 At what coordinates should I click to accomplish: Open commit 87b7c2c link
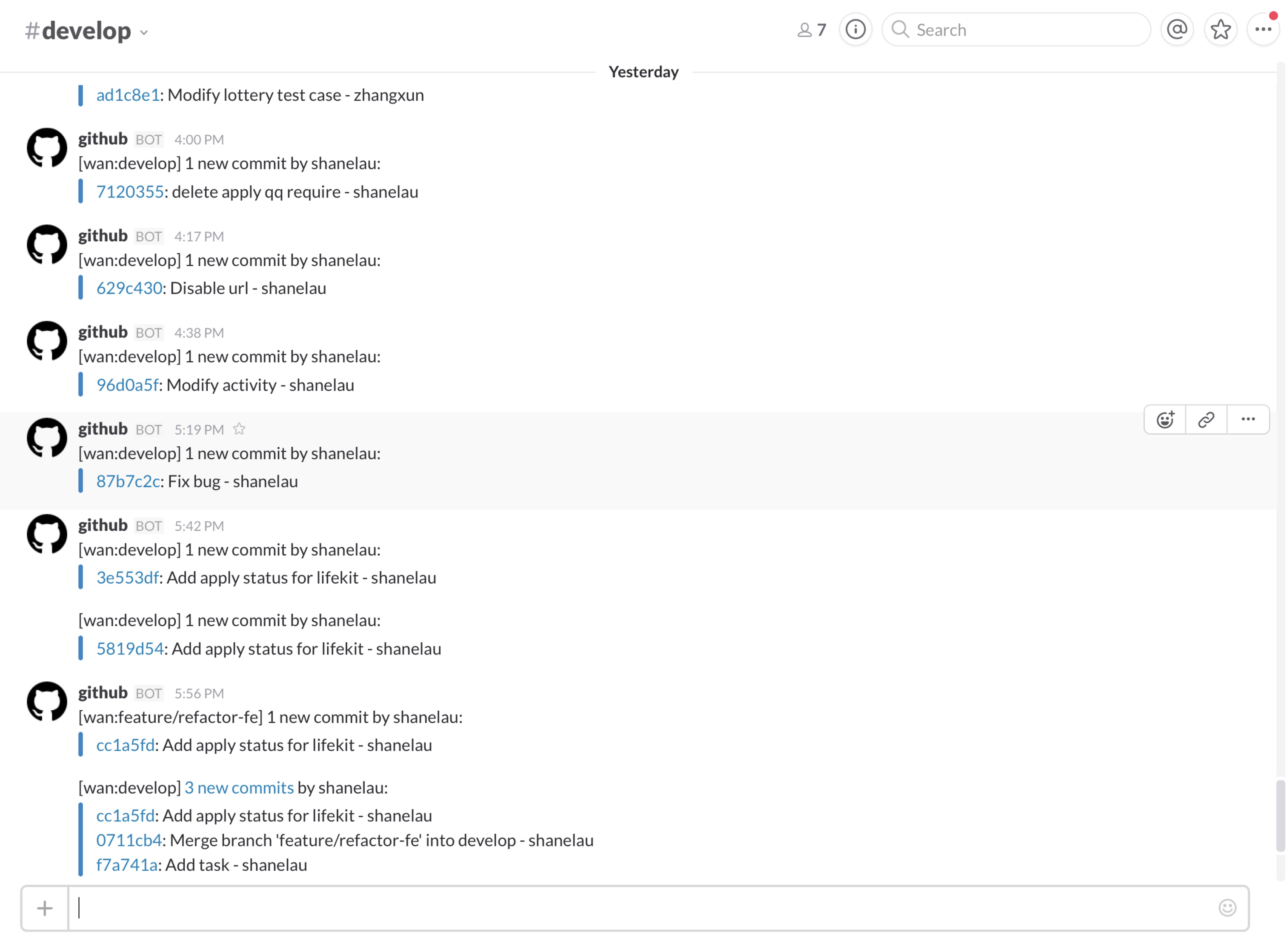(x=128, y=482)
